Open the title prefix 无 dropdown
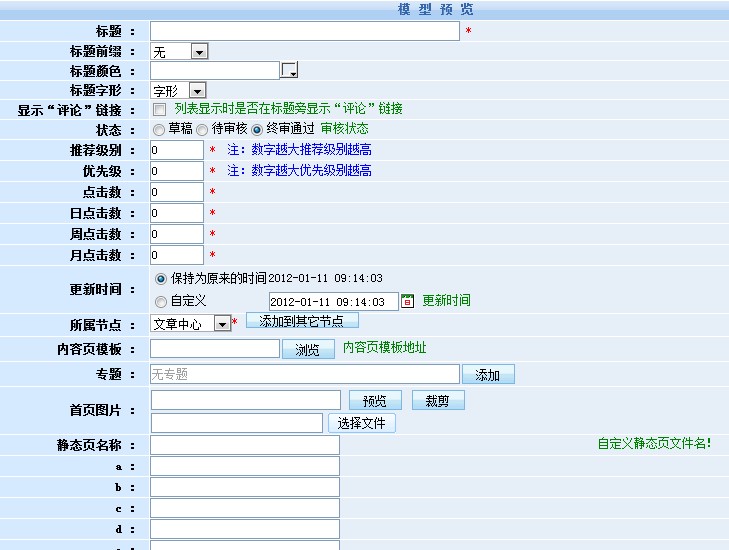Screen dimensions: 729x550 (x=179, y=51)
